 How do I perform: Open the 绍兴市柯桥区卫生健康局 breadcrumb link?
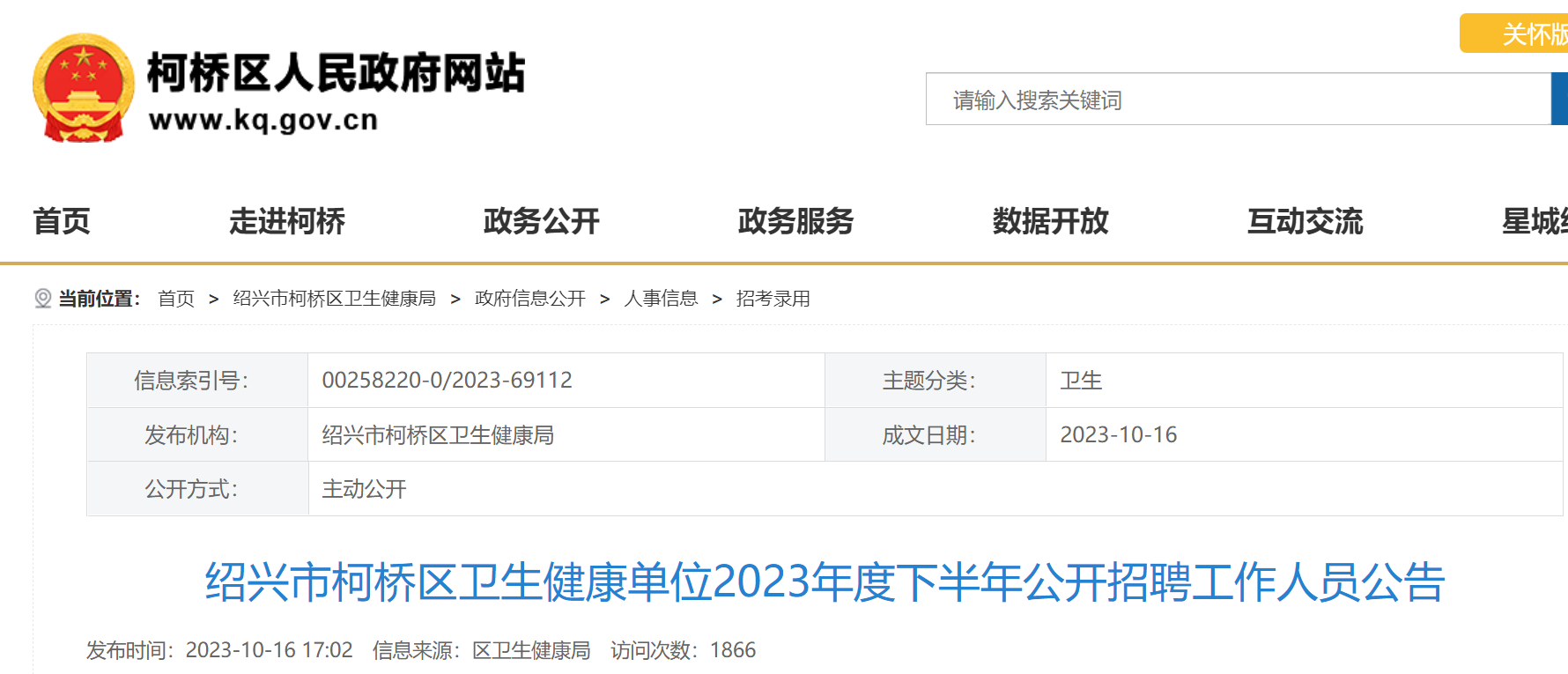pyautogui.click(x=335, y=299)
